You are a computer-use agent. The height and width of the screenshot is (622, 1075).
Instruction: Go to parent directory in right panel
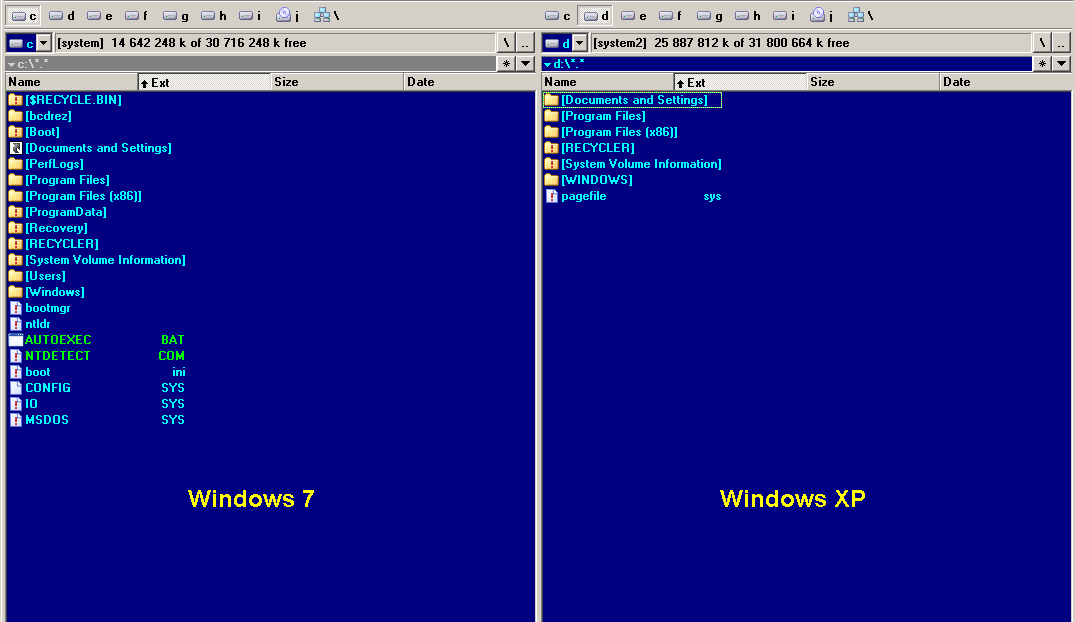click(x=1061, y=43)
